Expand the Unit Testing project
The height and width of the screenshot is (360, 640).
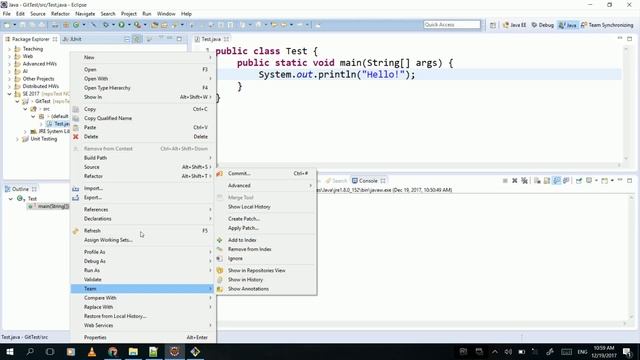[x=17, y=139]
